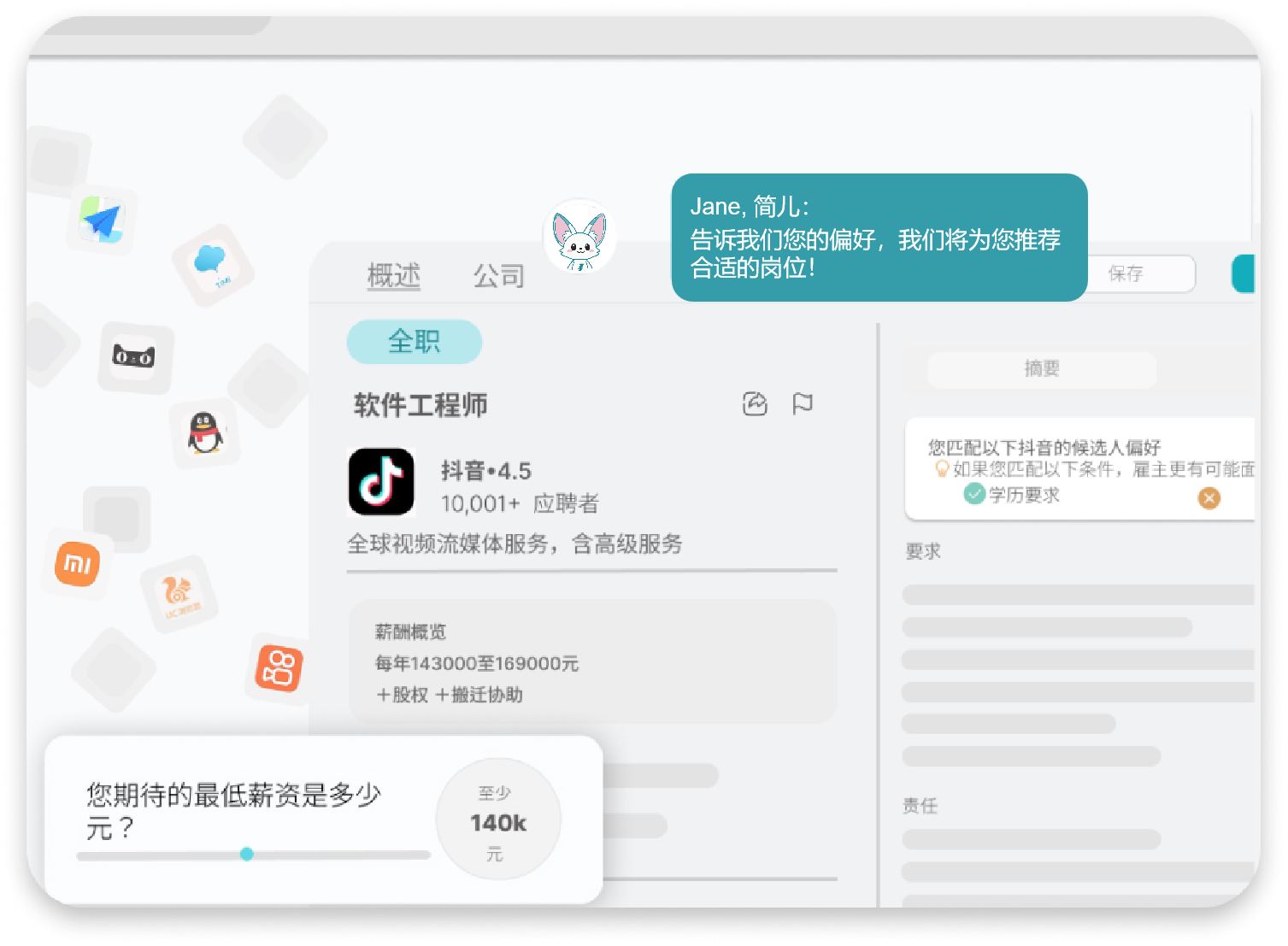
Task: Flag the 软件工程师 job listing
Action: pos(803,403)
